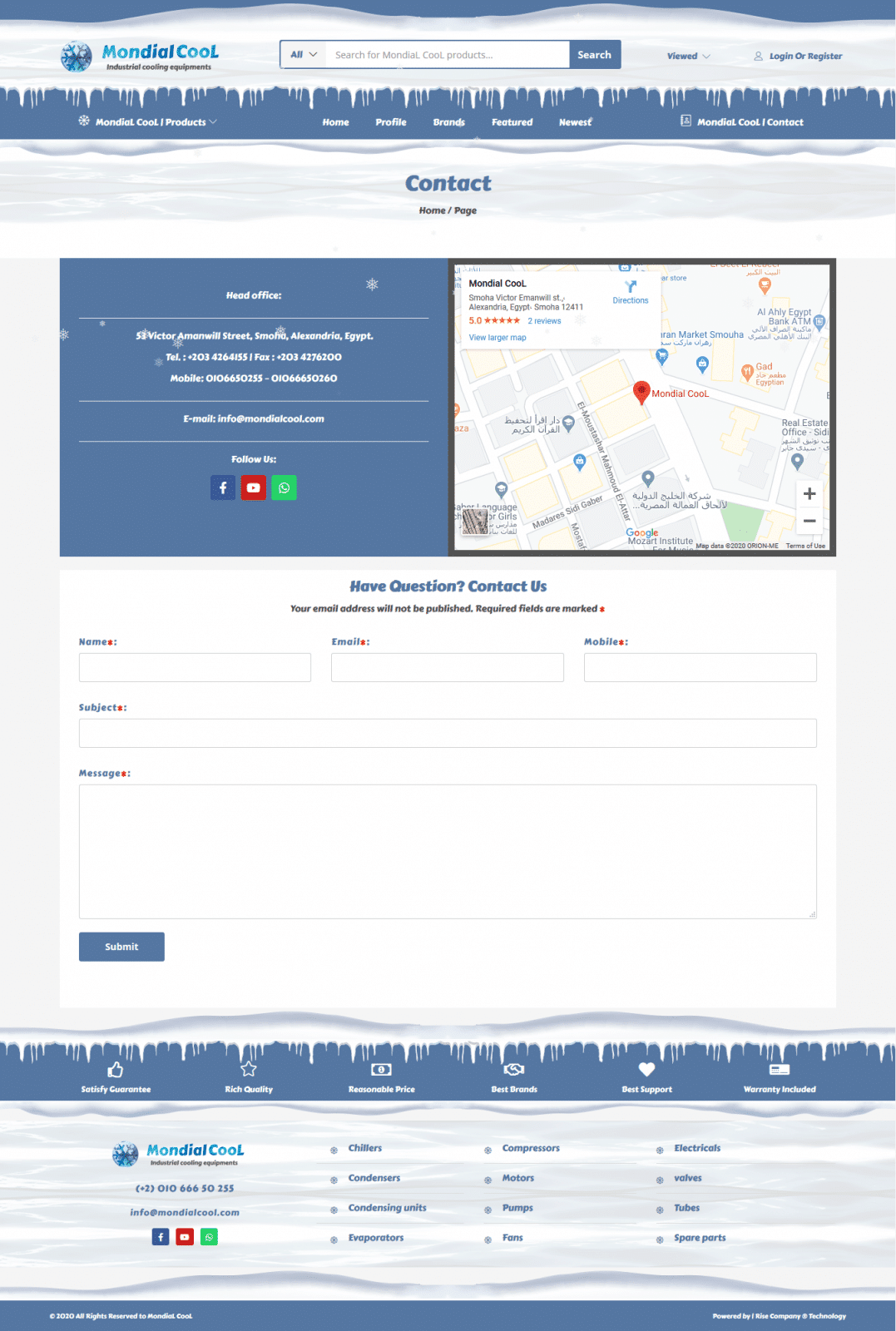Open the Brands menu item
Image resolution: width=896 pixels, height=1331 pixels.
click(x=449, y=122)
